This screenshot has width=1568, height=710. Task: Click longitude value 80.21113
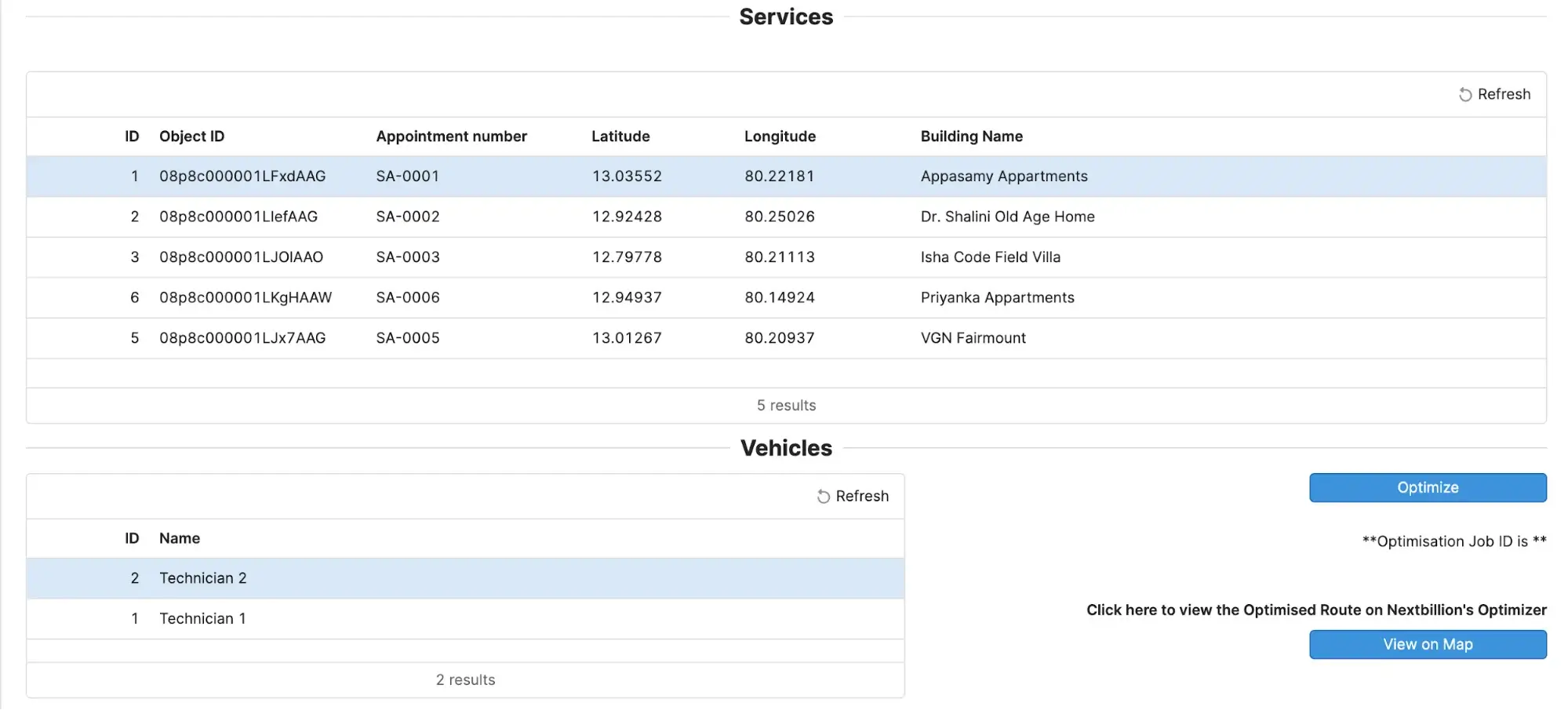click(780, 257)
